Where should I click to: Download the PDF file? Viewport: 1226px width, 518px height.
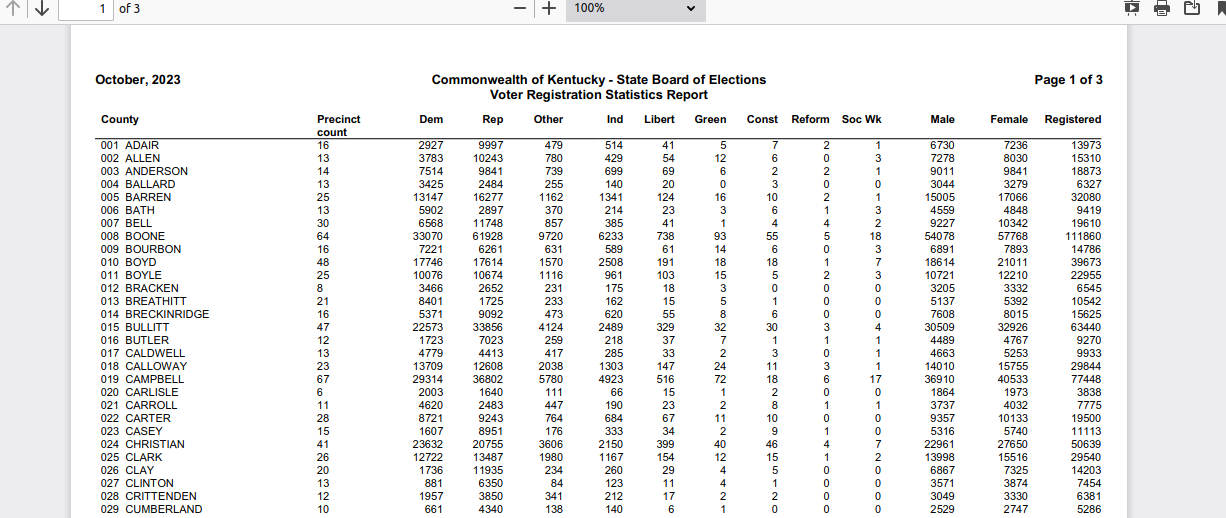pos(1192,8)
